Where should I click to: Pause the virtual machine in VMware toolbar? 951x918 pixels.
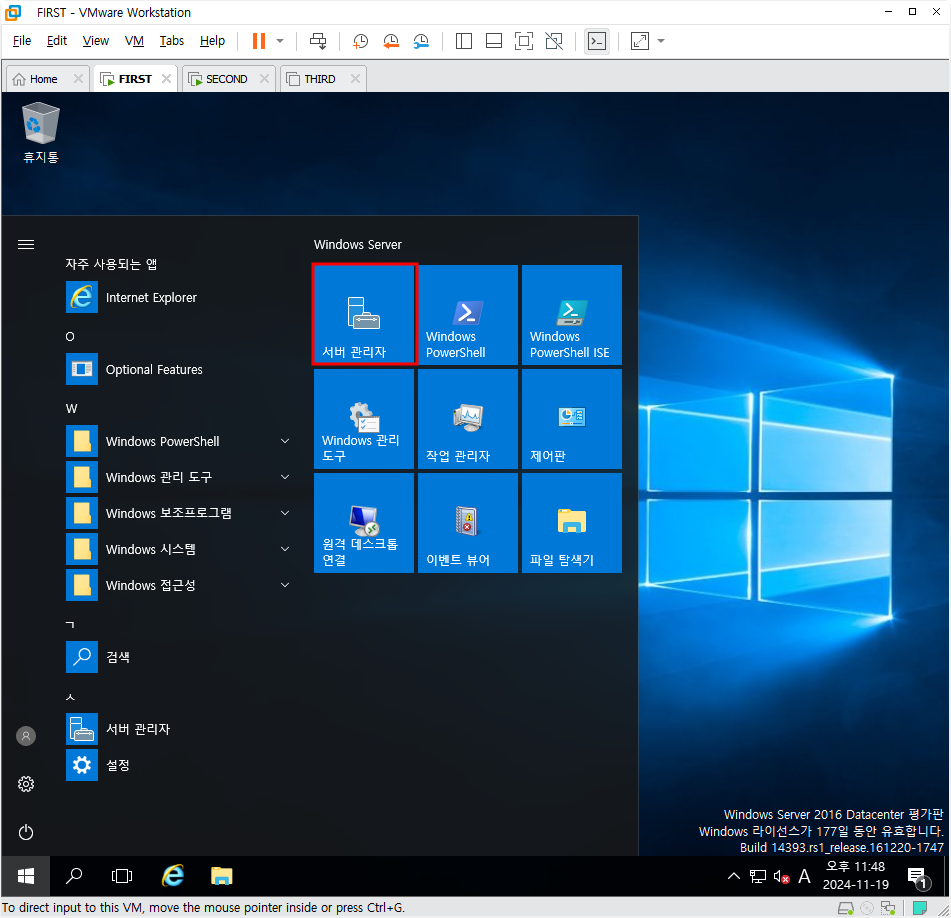[259, 41]
